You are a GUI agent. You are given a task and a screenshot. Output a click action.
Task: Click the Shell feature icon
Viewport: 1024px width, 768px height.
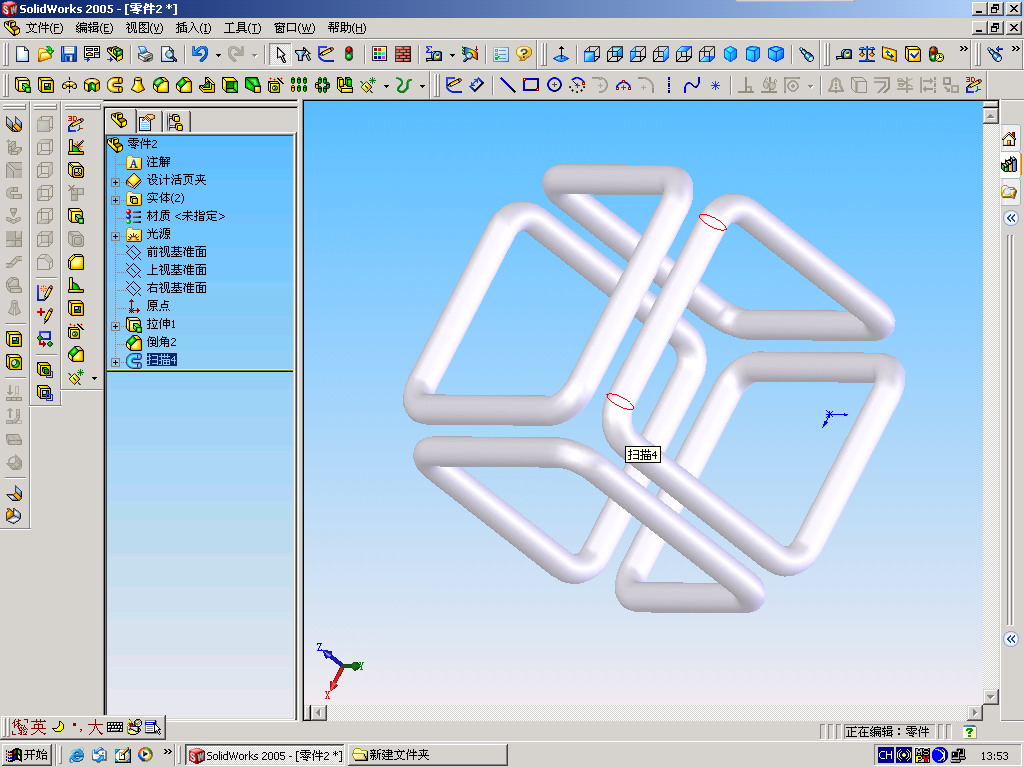coord(230,85)
